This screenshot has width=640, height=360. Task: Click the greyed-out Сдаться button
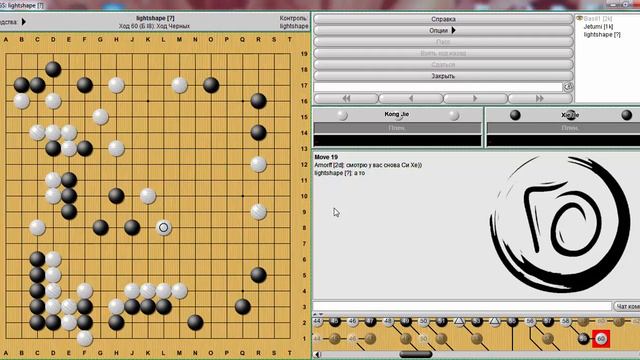click(443, 65)
